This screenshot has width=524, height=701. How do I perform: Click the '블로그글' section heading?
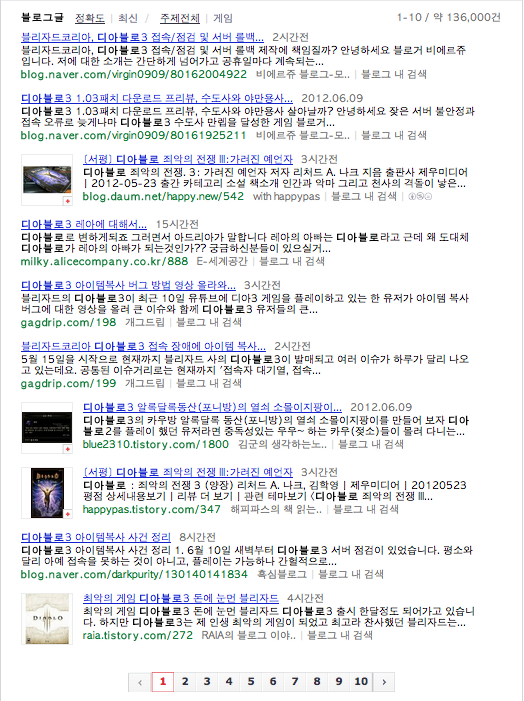tap(42, 18)
